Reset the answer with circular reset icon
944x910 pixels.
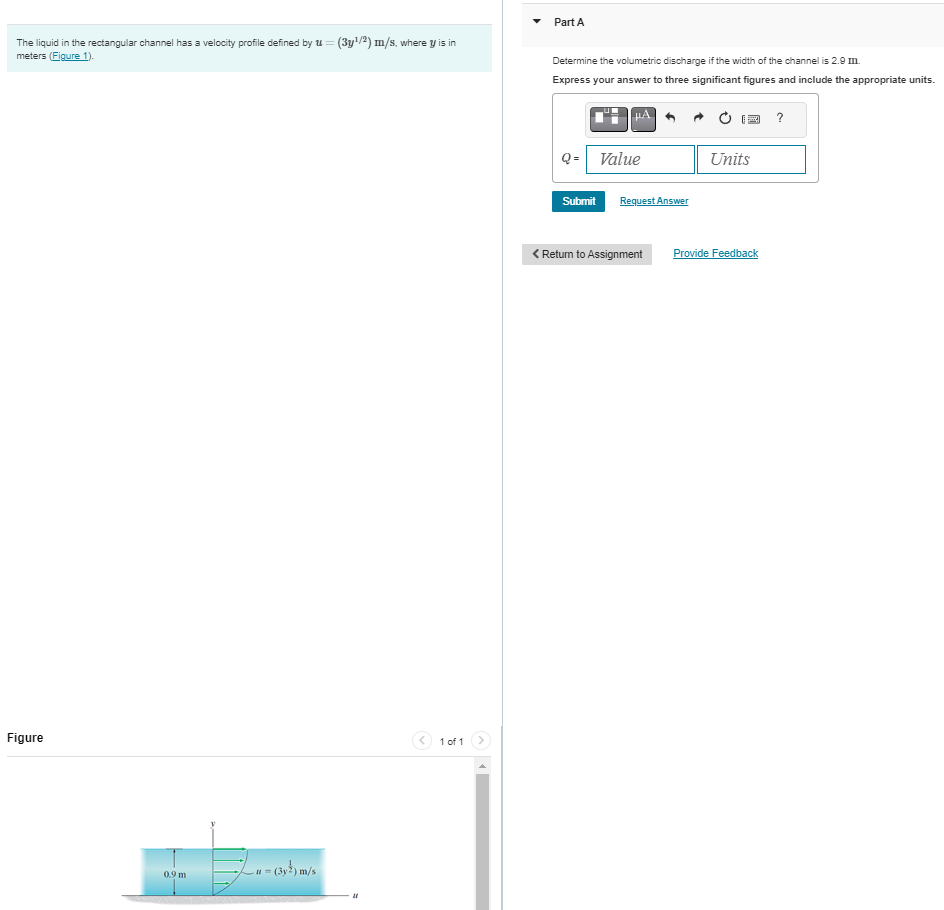724,118
